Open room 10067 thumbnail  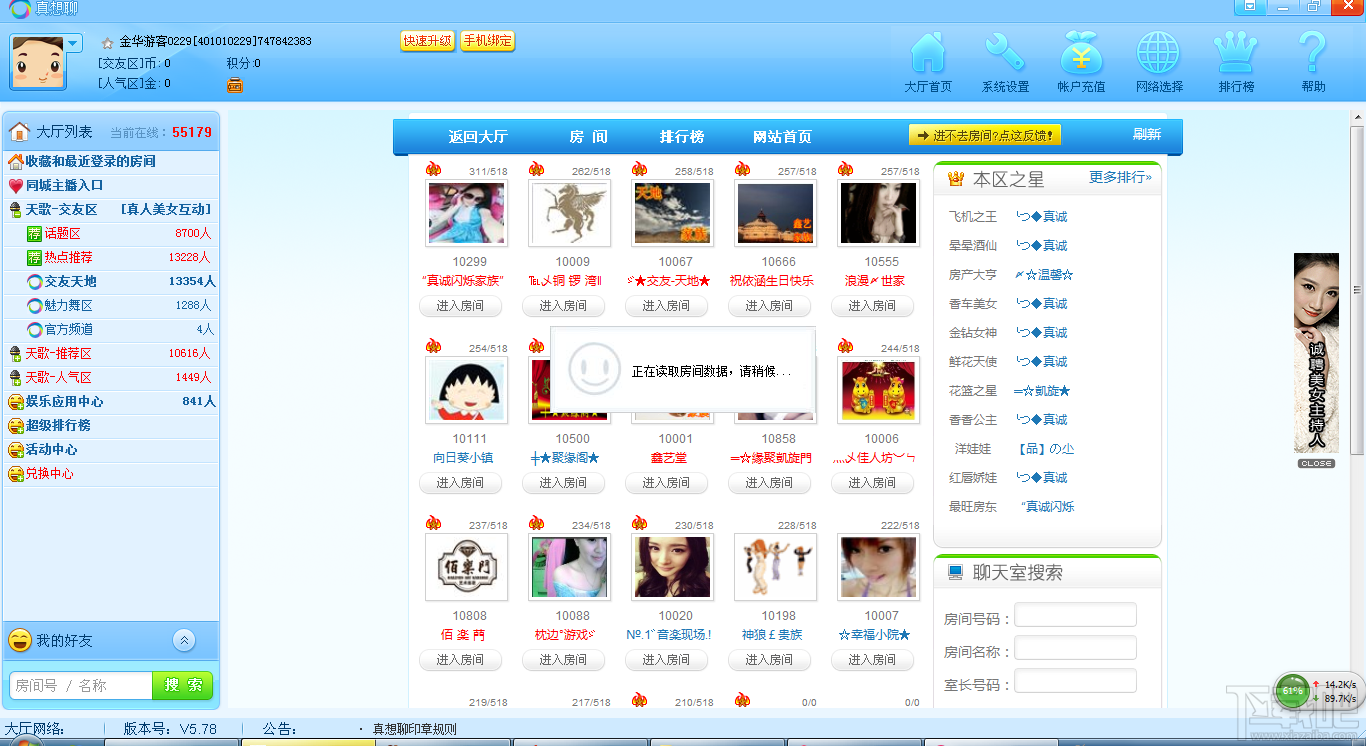click(x=672, y=213)
